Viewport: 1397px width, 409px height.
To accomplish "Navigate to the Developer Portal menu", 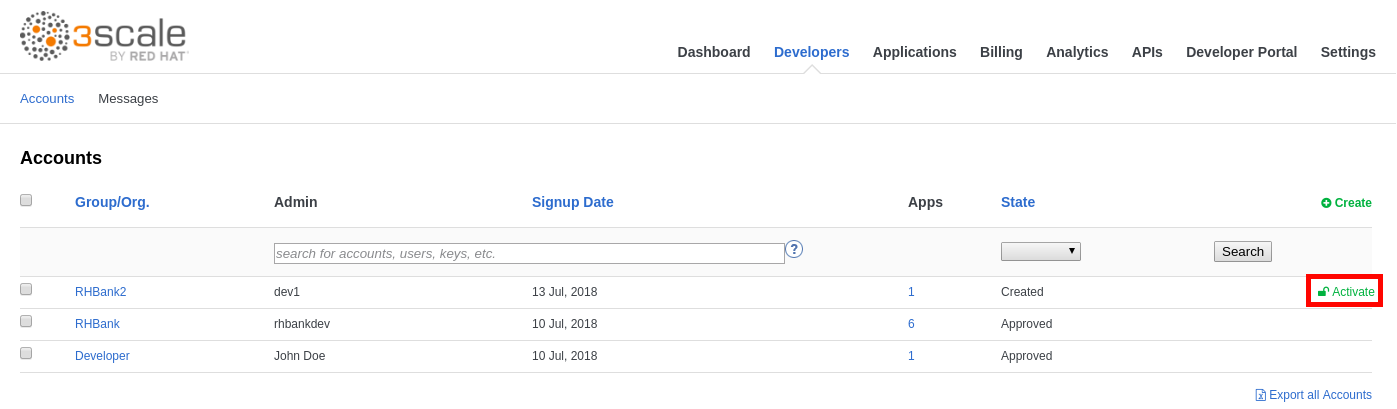I will coord(1241,52).
